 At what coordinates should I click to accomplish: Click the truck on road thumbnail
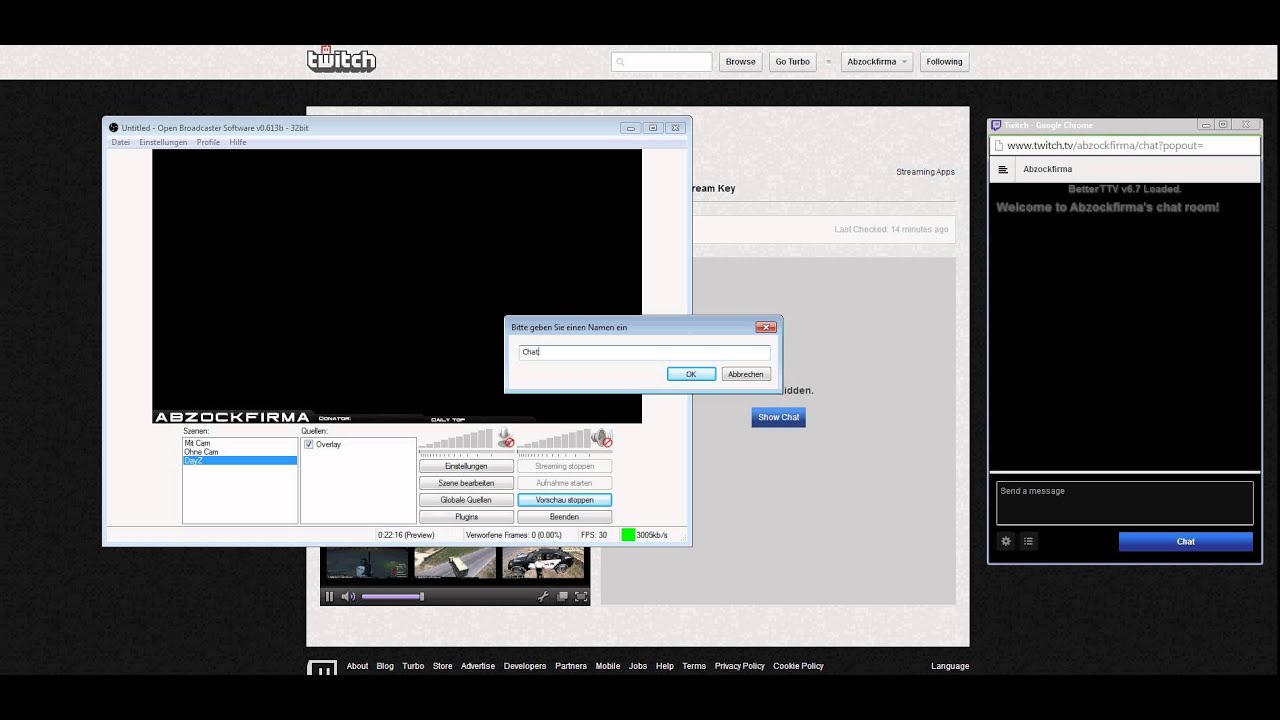coord(455,562)
